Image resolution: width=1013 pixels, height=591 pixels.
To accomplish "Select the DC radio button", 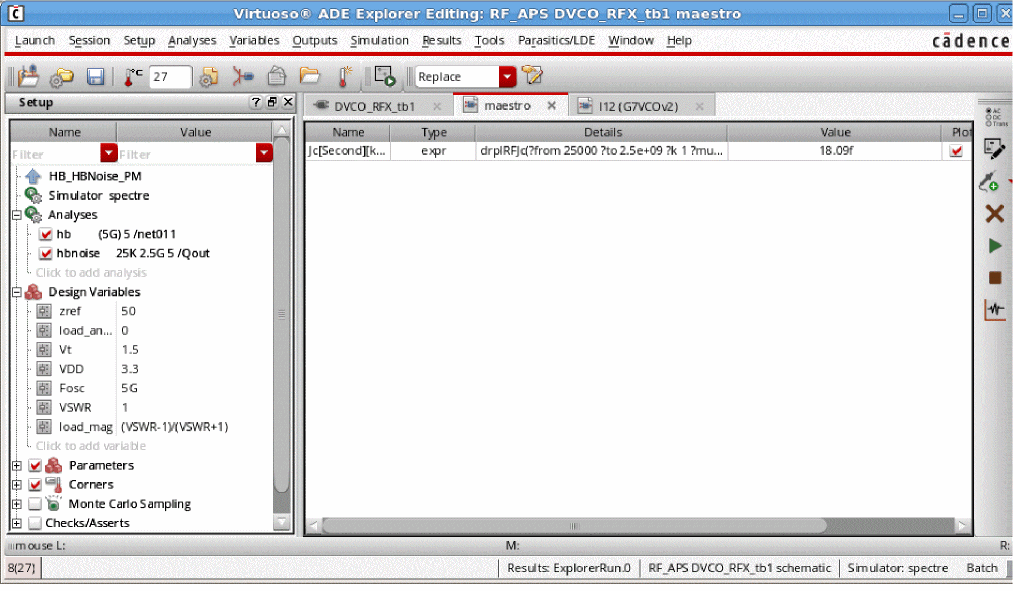I will pyautogui.click(x=988, y=117).
